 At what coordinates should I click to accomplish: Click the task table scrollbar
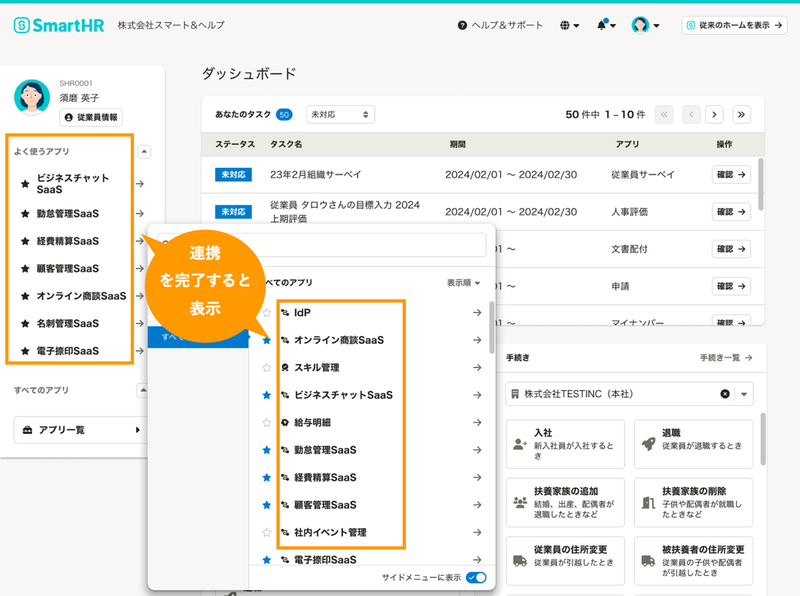(761, 184)
